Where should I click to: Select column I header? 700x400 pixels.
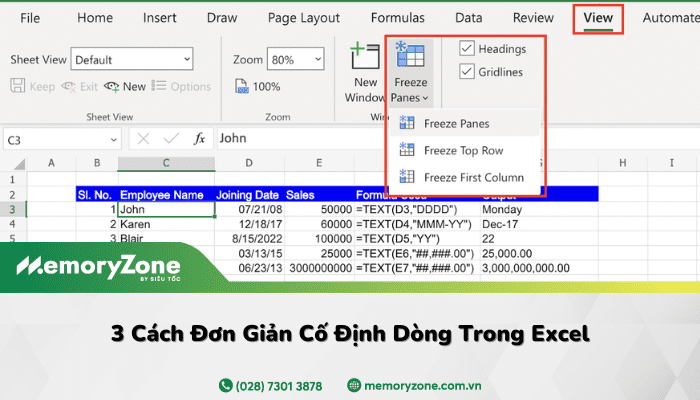coord(671,163)
